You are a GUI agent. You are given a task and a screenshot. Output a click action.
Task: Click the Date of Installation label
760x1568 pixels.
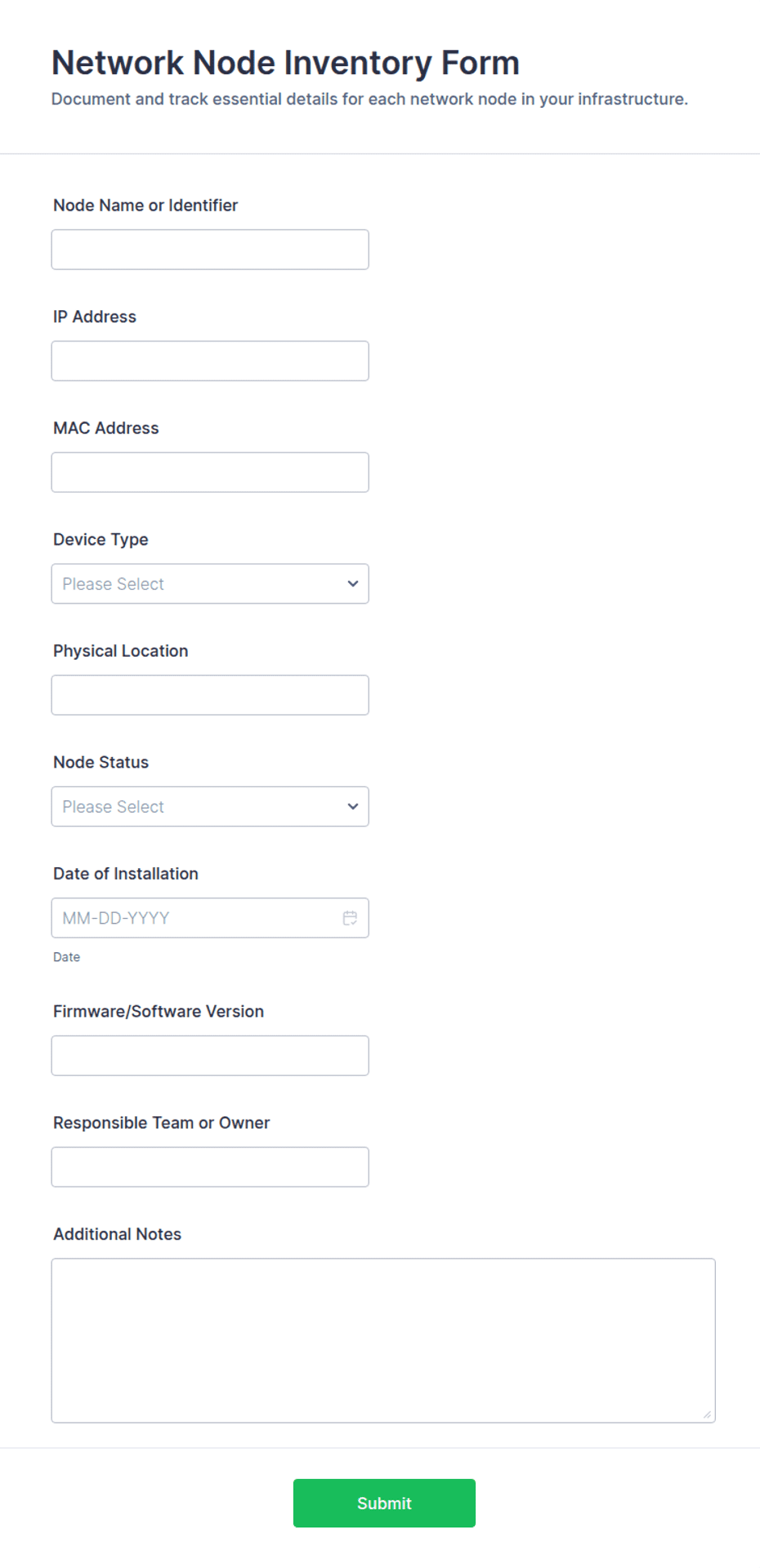[x=126, y=874]
